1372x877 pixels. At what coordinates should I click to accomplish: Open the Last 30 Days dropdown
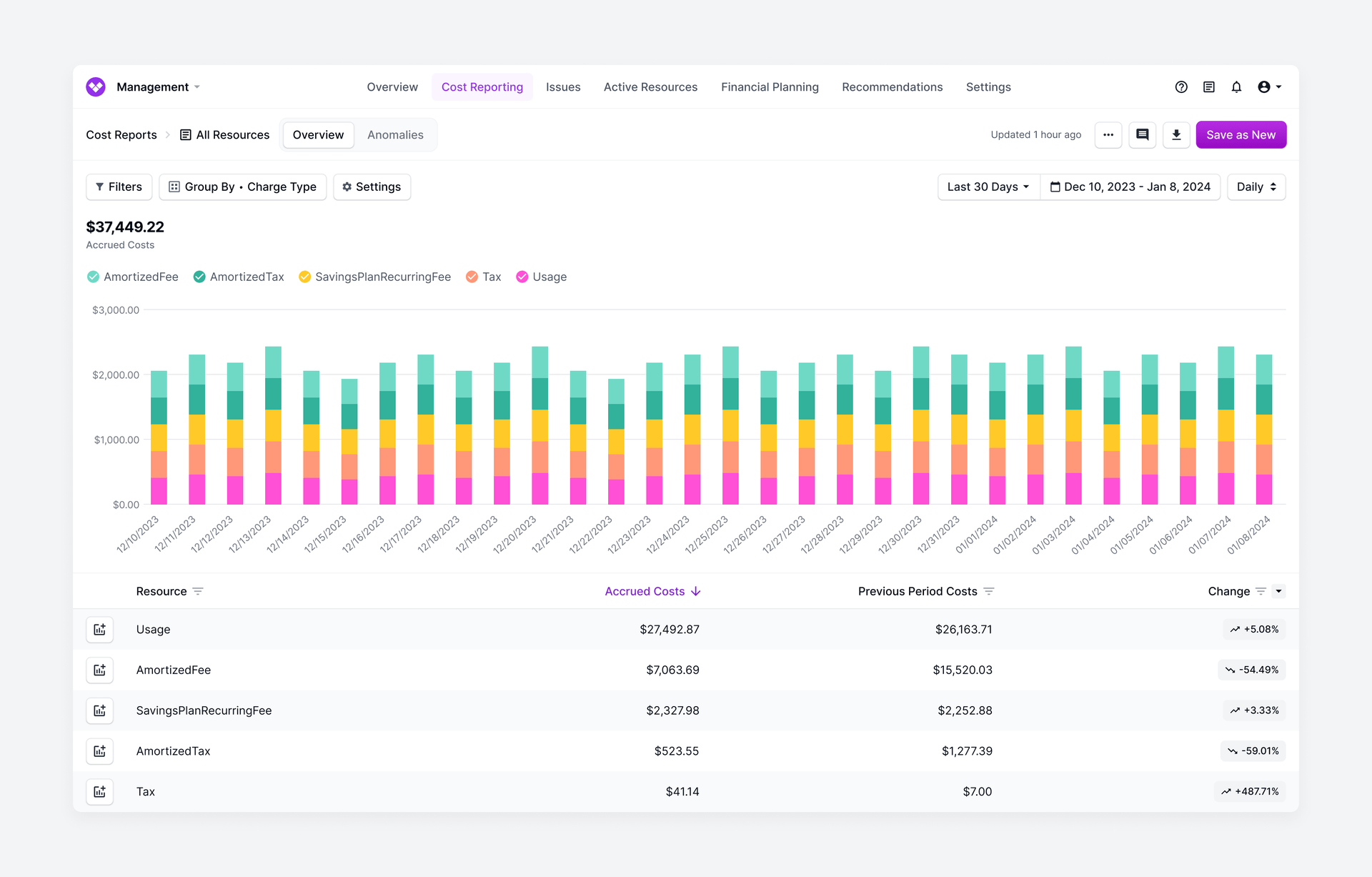pos(987,187)
